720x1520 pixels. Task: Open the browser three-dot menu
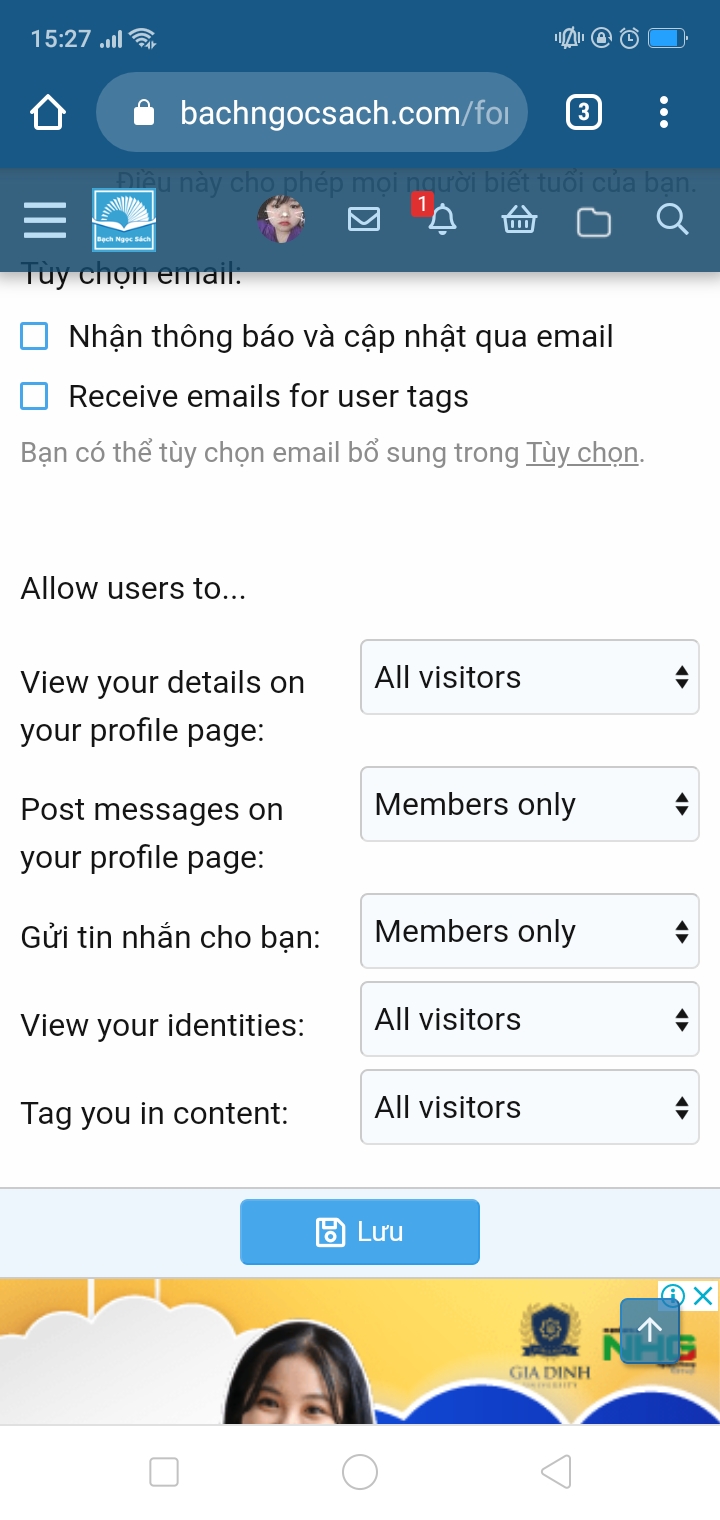coord(664,113)
